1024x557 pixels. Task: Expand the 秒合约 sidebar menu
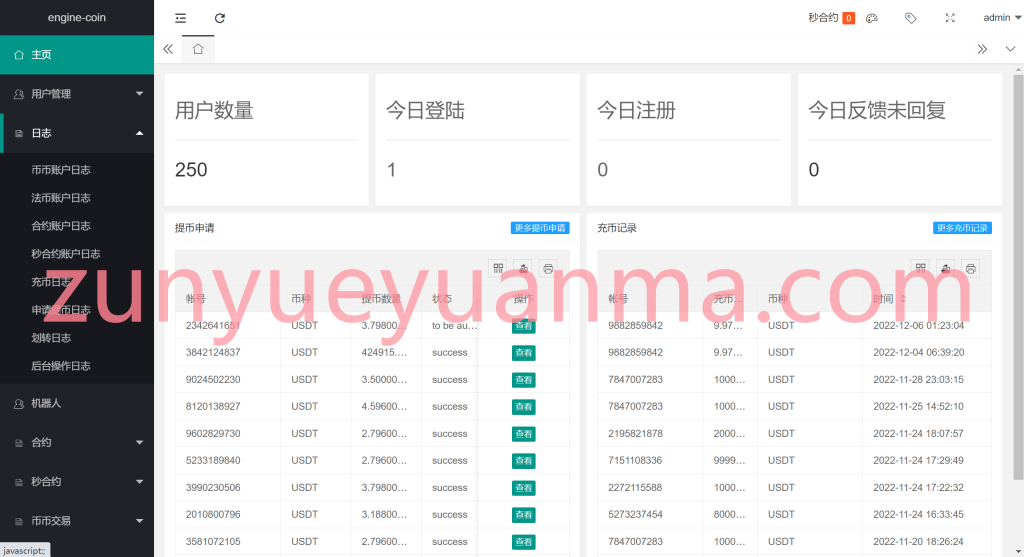pyautogui.click(x=77, y=482)
